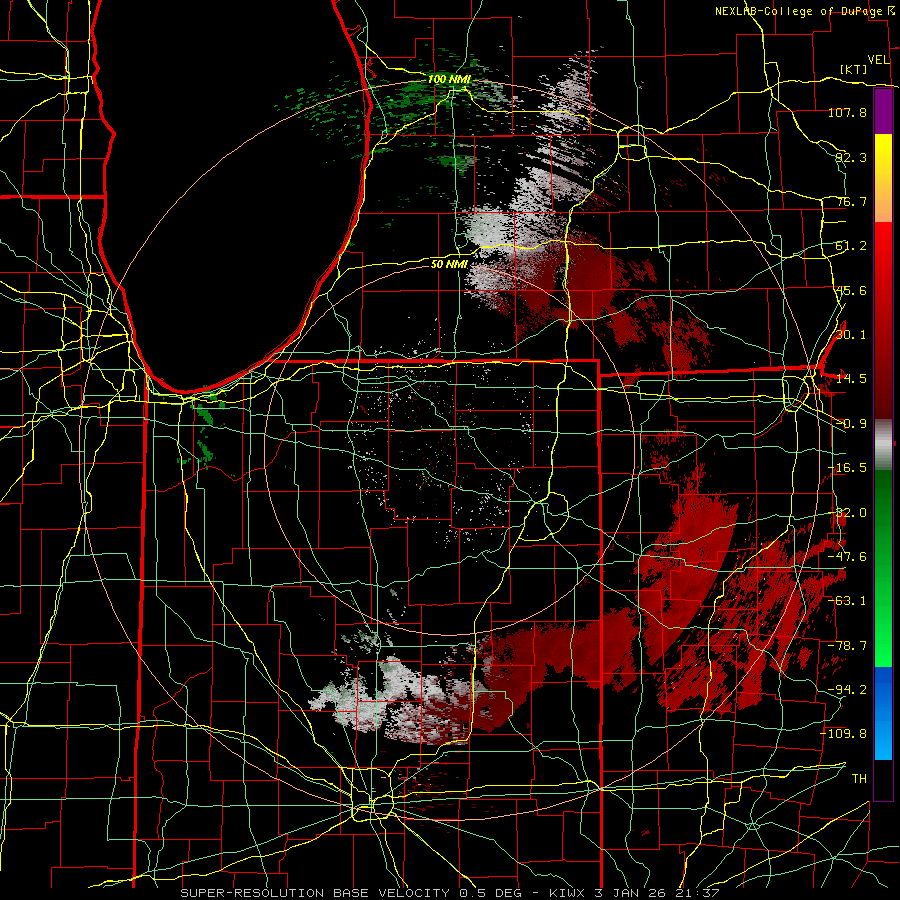Click the 30.1 value on velocity scale
The image size is (900, 900).
[x=851, y=335]
